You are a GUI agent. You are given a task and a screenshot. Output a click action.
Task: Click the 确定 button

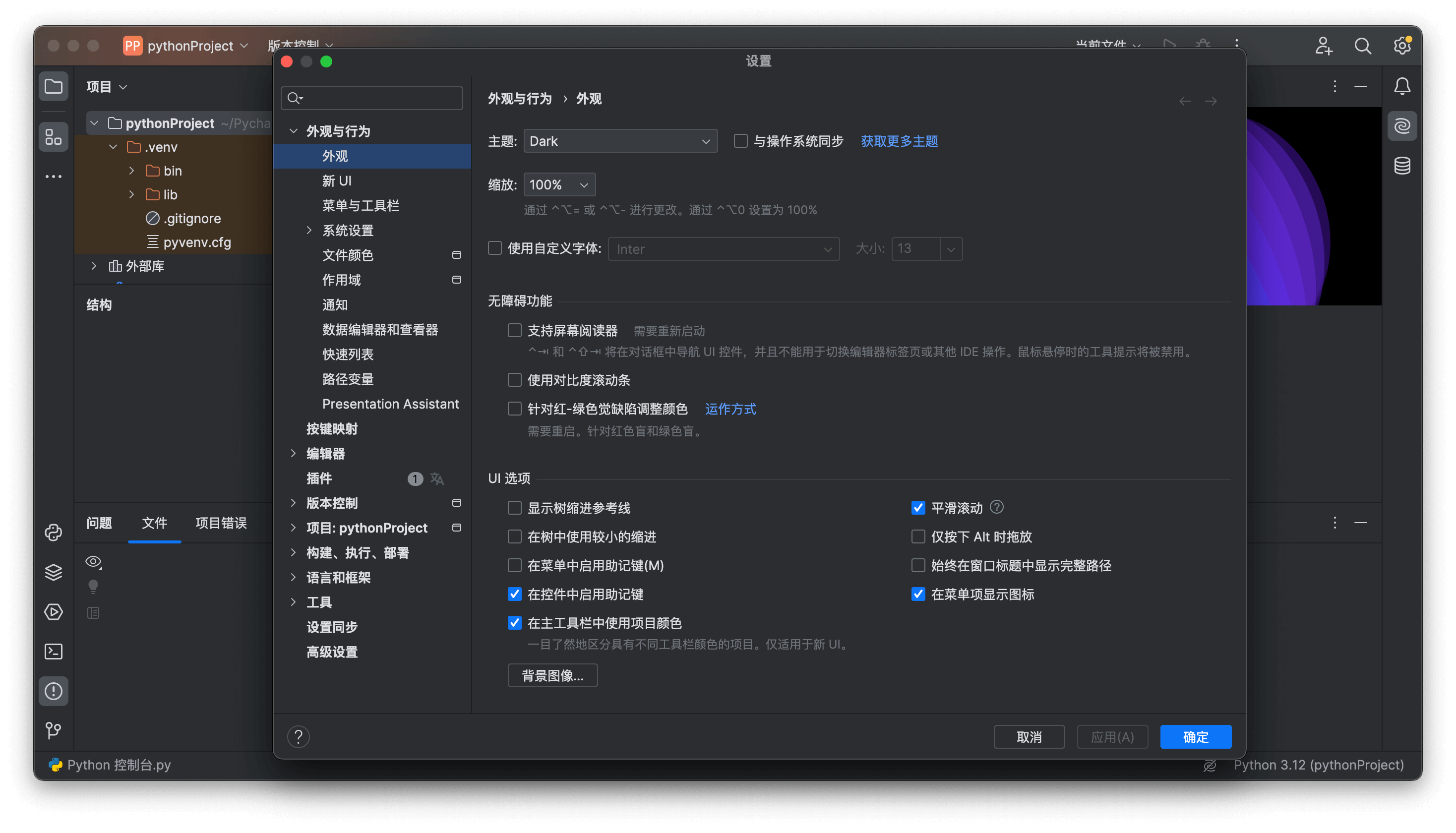1195,737
